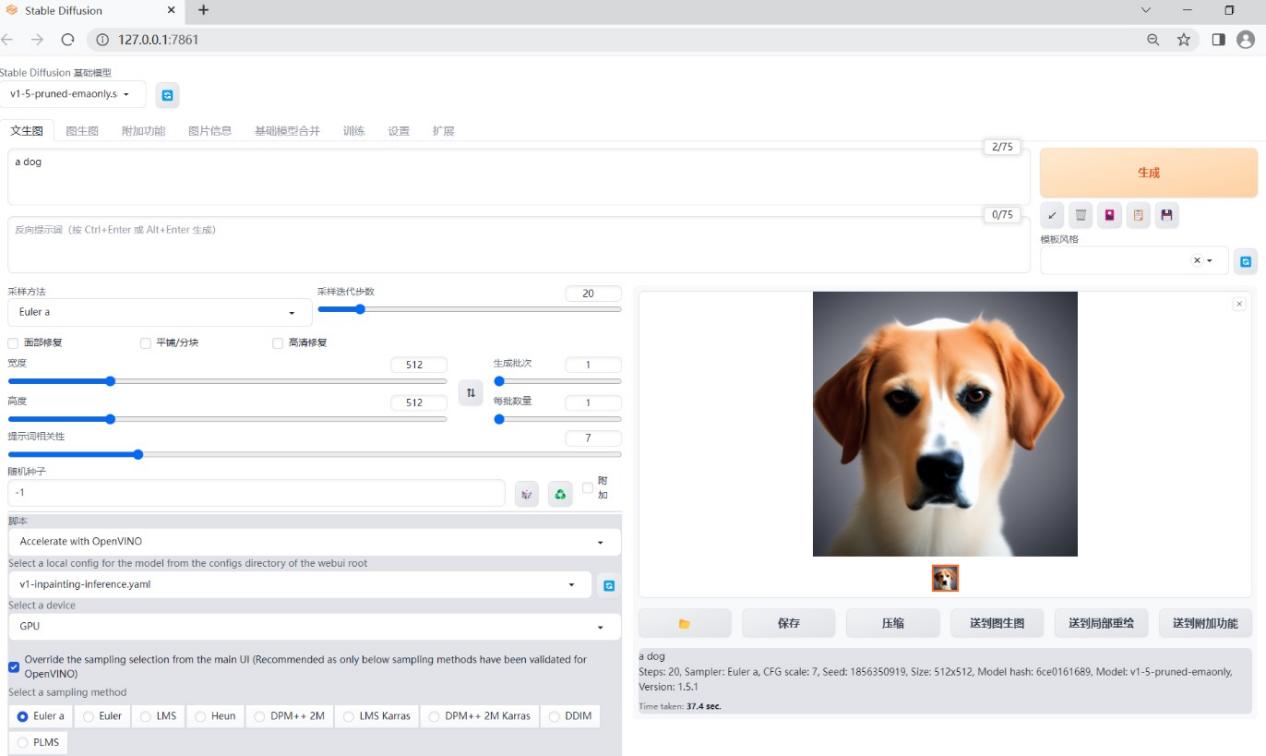Refresh the local config list icon
The image size is (1266, 756).
point(608,586)
